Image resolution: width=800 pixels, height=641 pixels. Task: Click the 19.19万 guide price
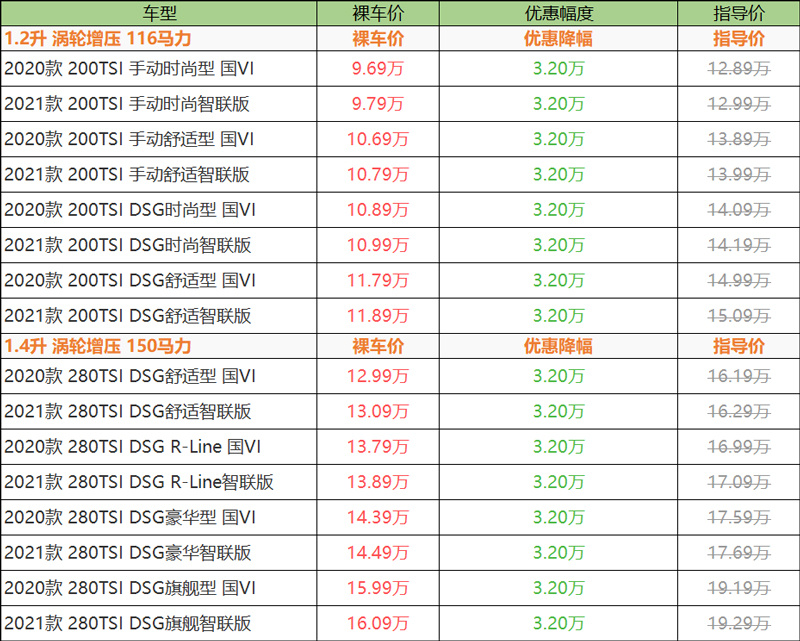739,587
